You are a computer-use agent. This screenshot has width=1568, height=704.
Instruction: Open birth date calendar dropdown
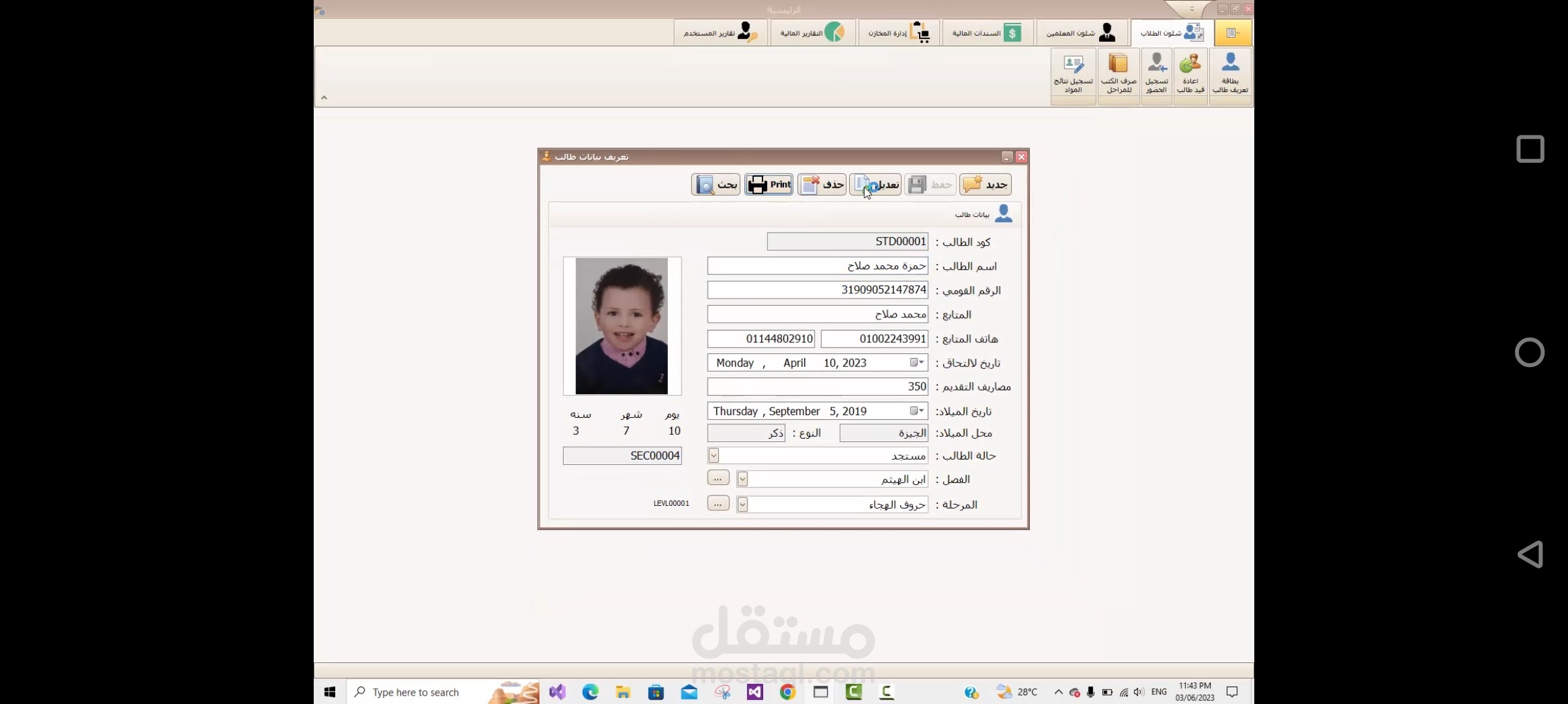pos(916,411)
